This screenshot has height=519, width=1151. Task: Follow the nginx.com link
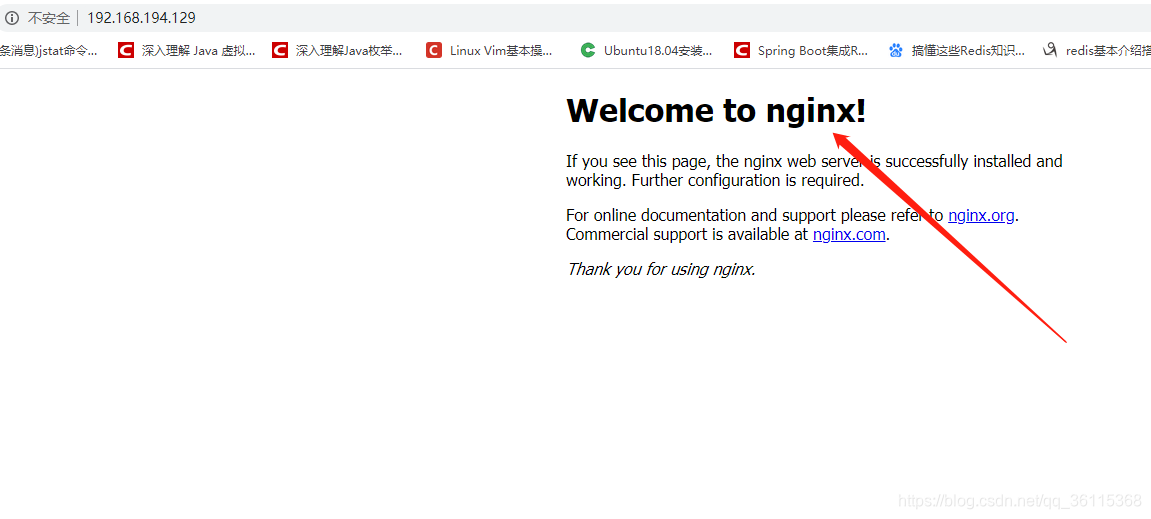pyautogui.click(x=849, y=235)
